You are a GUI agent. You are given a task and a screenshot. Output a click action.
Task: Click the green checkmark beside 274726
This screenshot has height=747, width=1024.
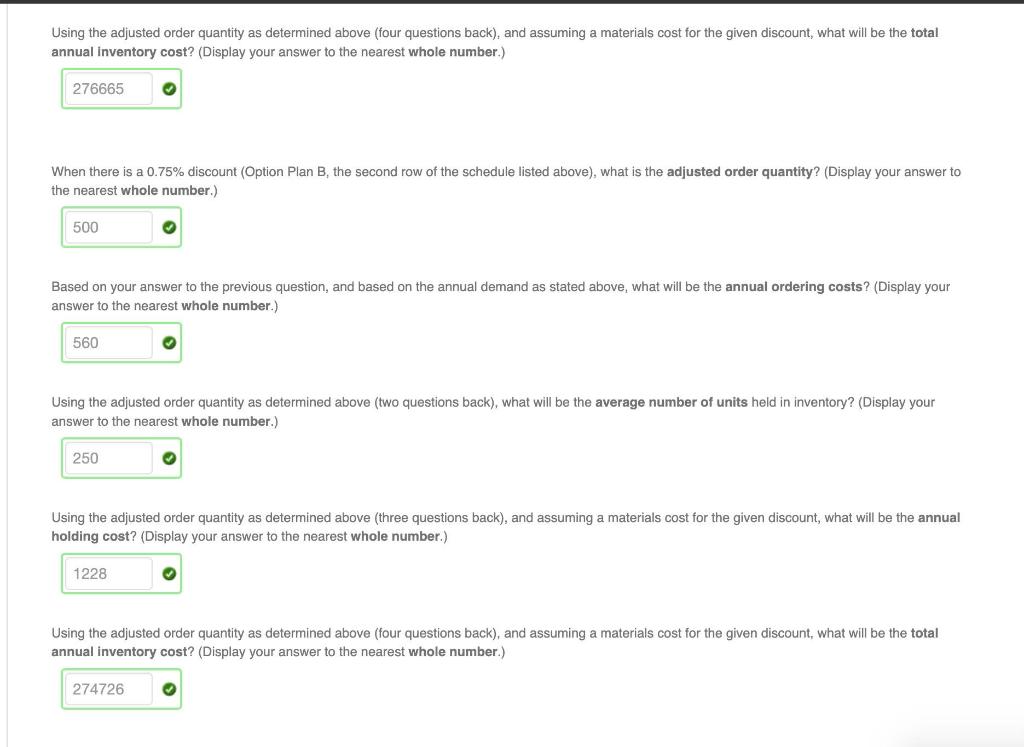tap(168, 689)
